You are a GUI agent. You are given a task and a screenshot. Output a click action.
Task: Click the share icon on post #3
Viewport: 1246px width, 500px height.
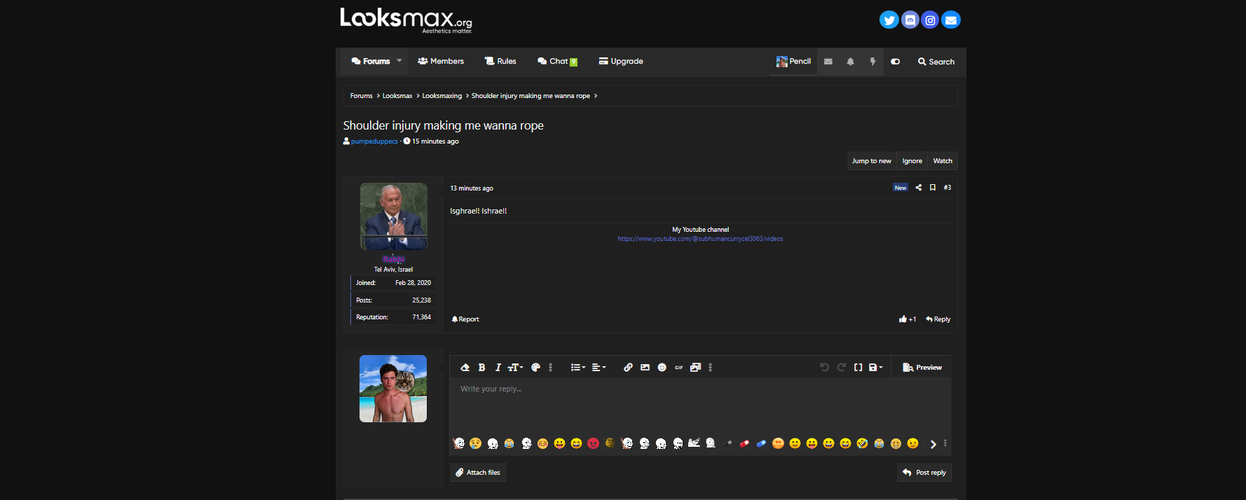pyautogui.click(x=919, y=188)
